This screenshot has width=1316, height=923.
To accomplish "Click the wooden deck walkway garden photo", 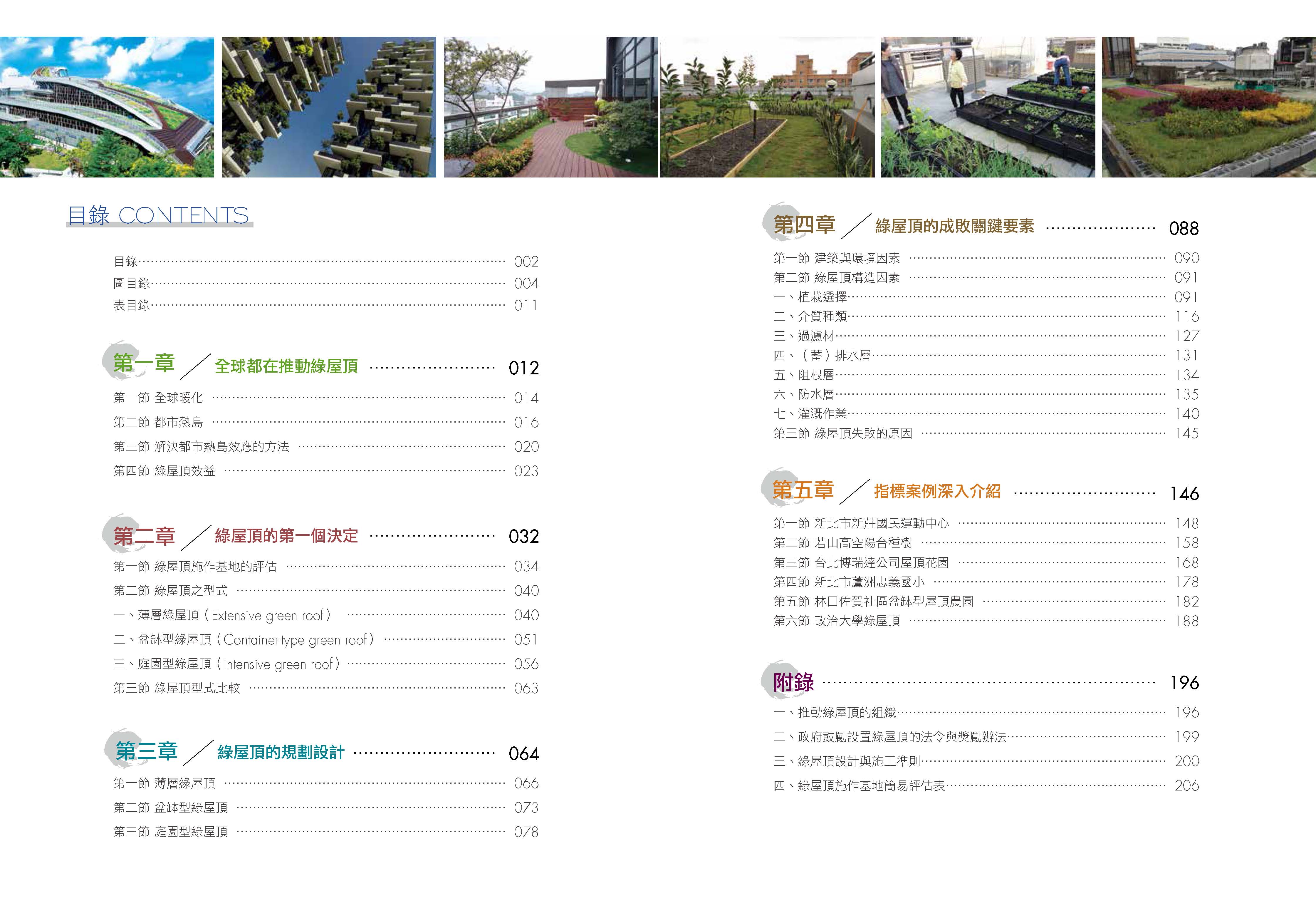I will pos(551,107).
